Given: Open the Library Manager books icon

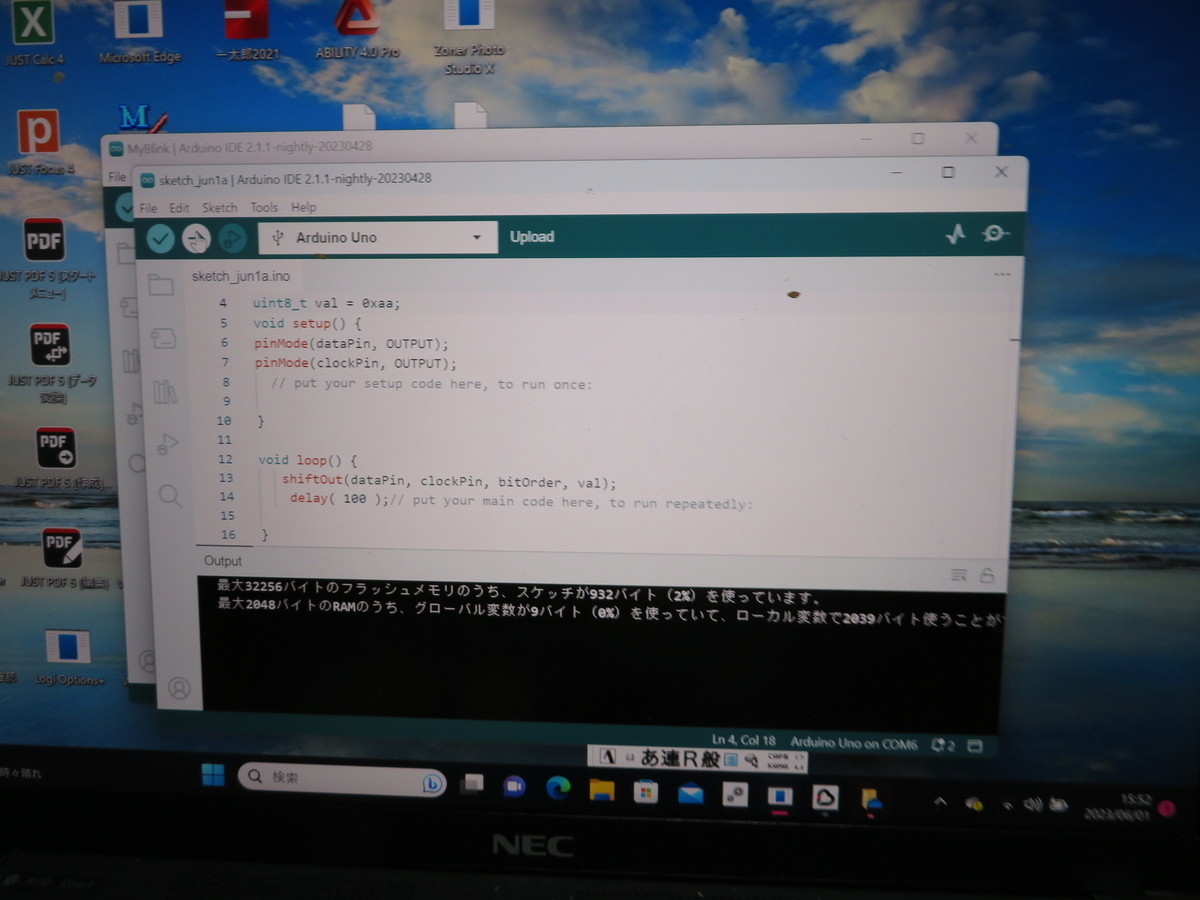Looking at the screenshot, I should tap(164, 392).
